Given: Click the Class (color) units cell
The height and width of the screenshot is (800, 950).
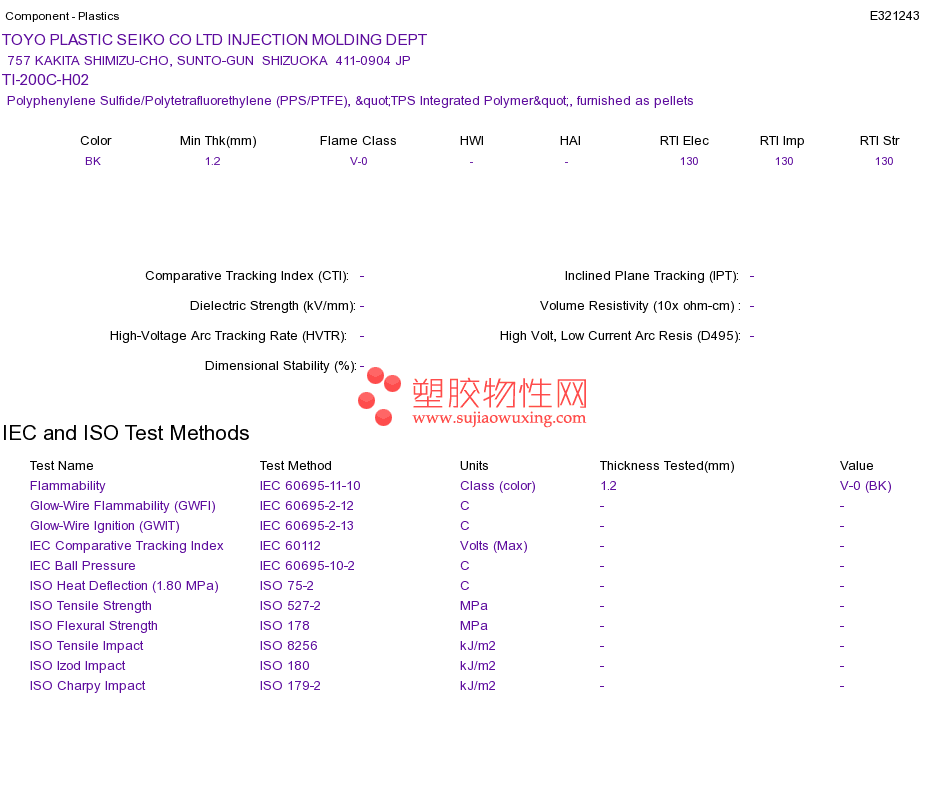Looking at the screenshot, I should point(498,485).
